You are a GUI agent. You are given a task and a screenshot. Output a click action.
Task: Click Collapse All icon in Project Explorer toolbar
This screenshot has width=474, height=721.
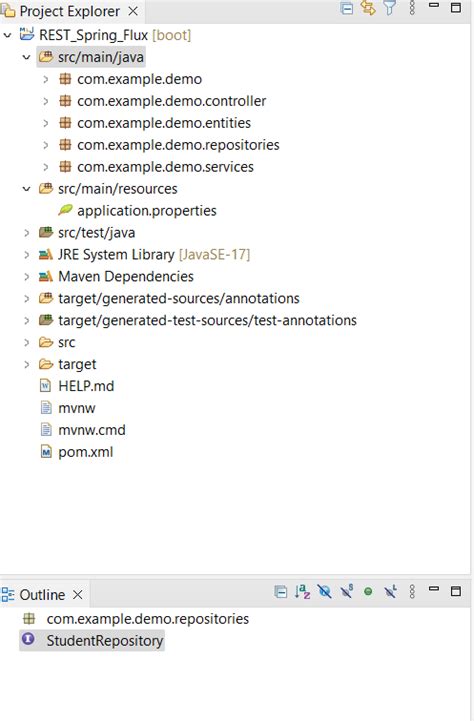click(347, 8)
